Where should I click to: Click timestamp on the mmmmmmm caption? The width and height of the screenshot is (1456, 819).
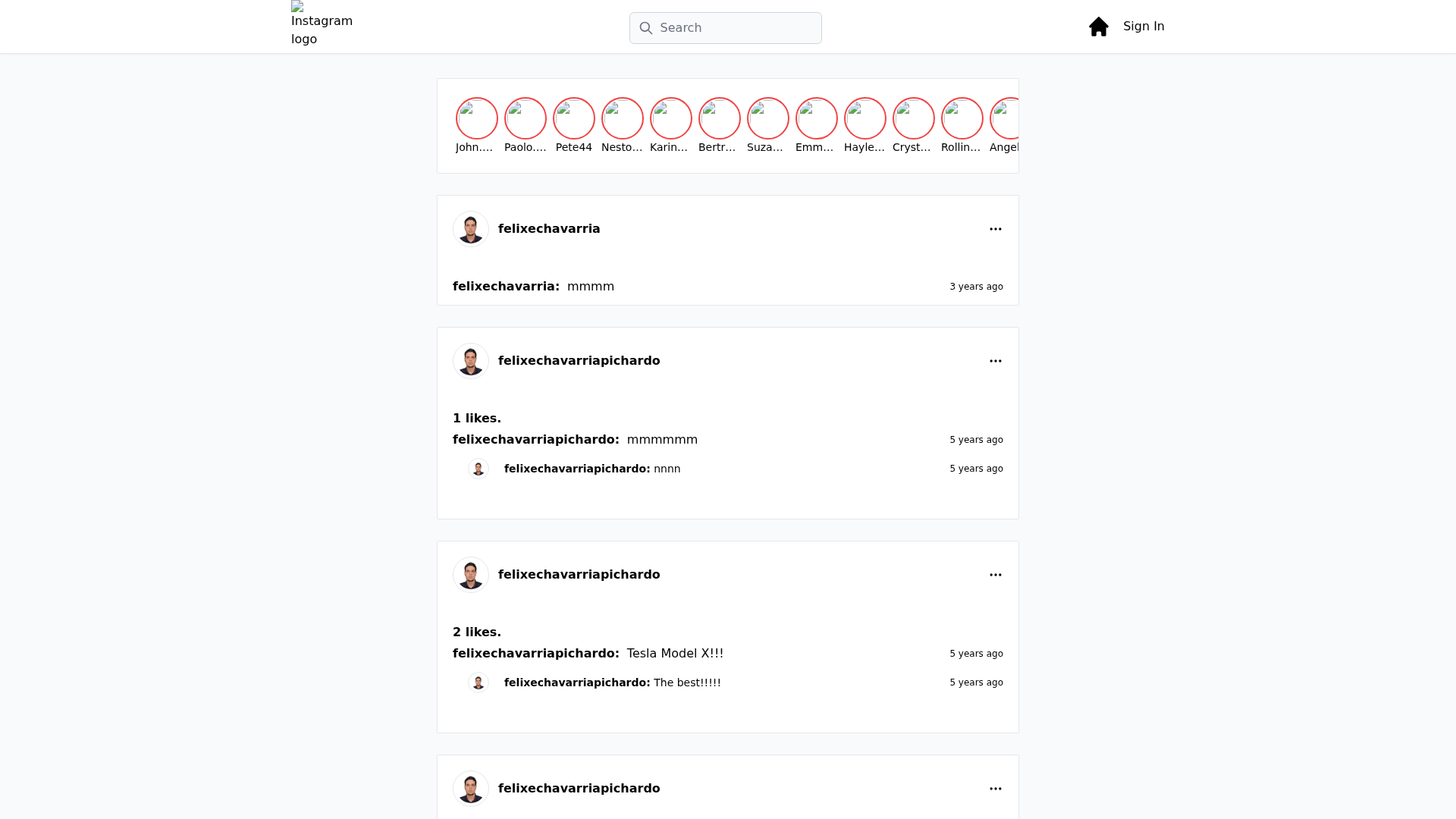click(x=976, y=440)
